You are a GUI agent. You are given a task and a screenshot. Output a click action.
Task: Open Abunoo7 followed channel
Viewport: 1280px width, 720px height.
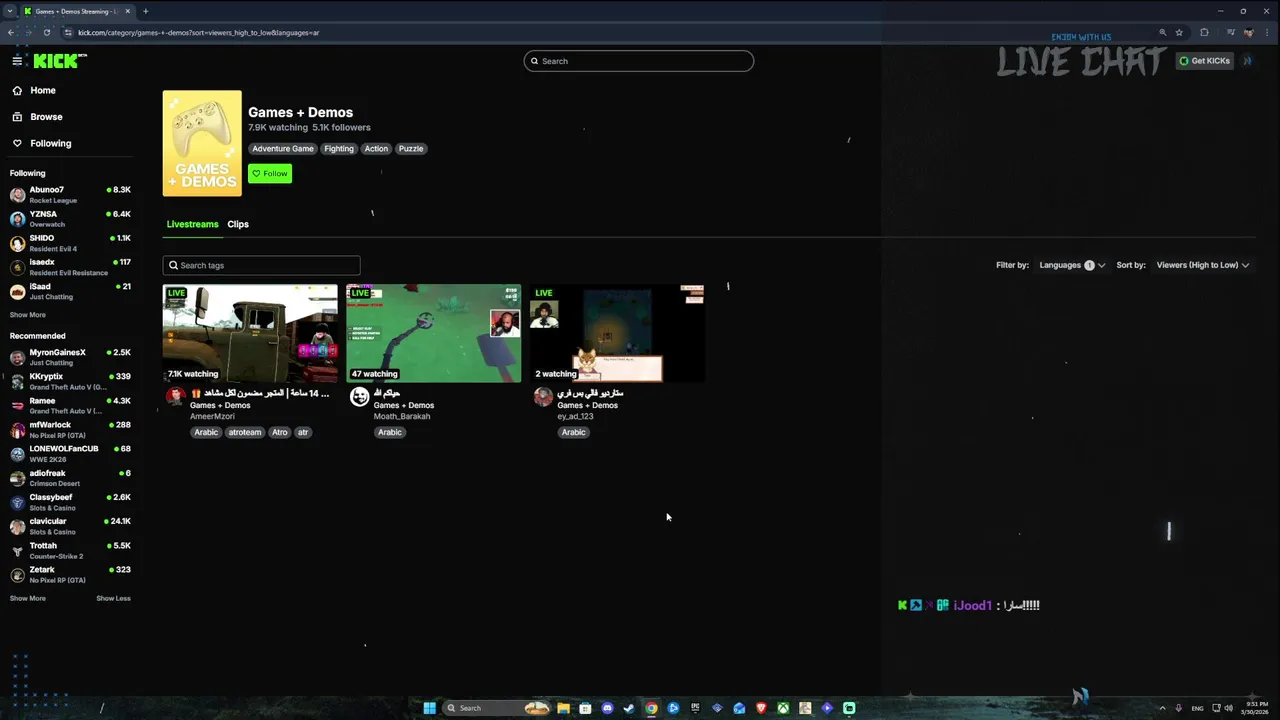point(70,194)
